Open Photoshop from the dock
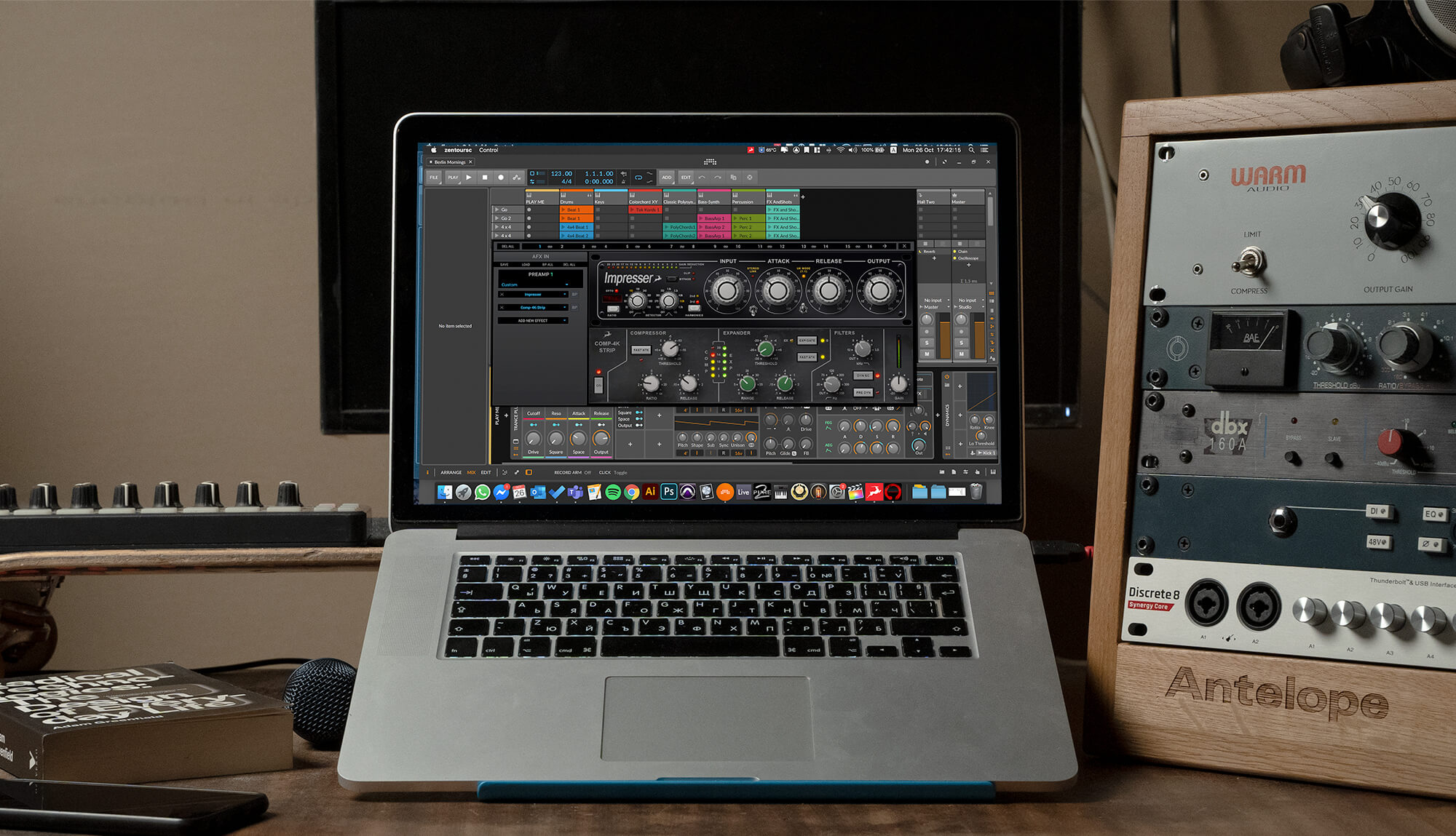 tap(669, 492)
